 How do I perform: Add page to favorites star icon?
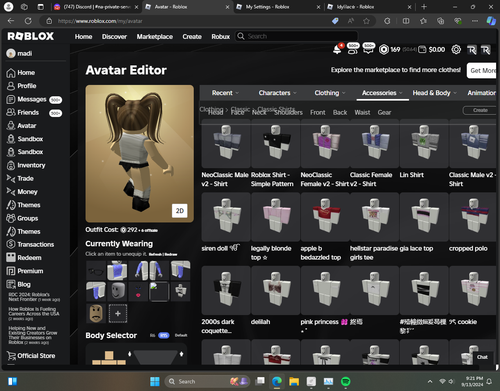(x=366, y=21)
